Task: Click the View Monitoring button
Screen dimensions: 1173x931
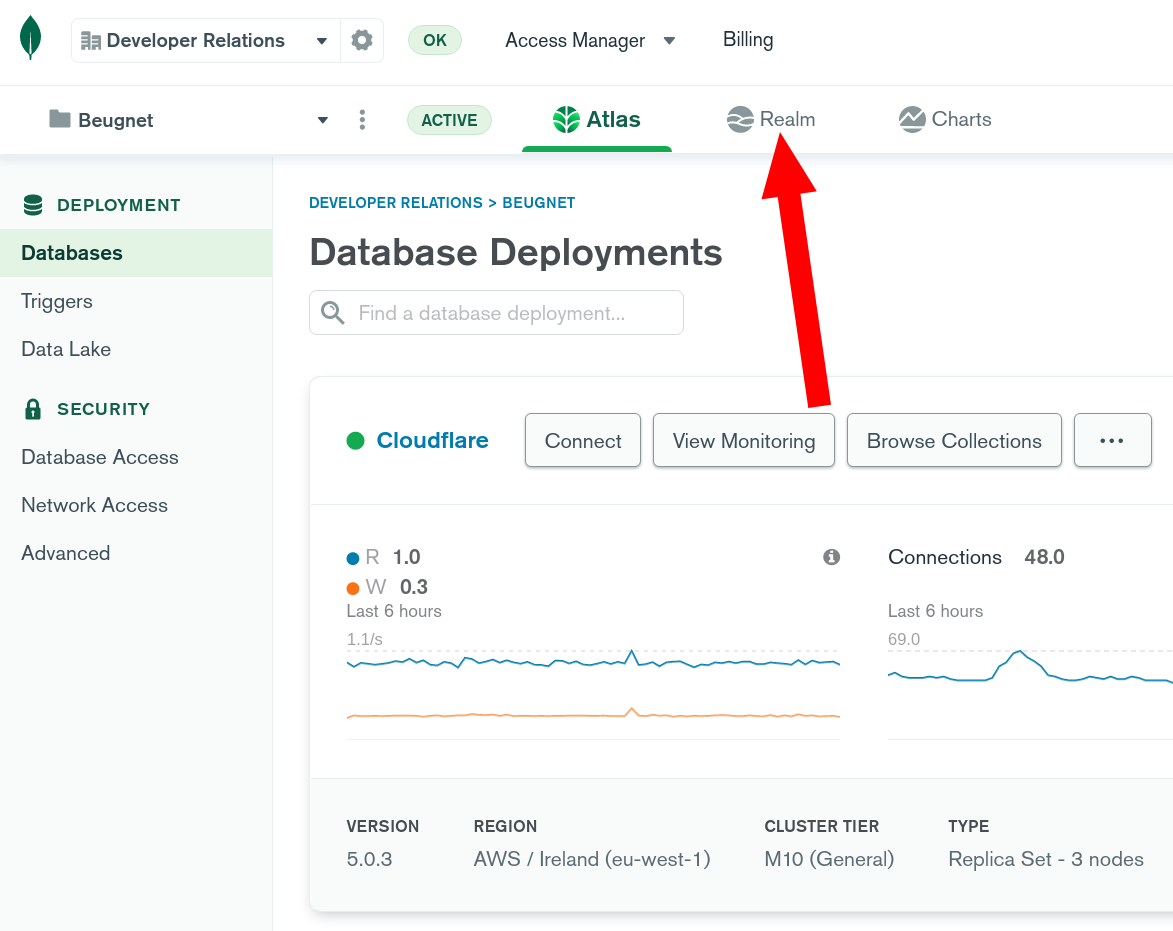Action: point(744,440)
